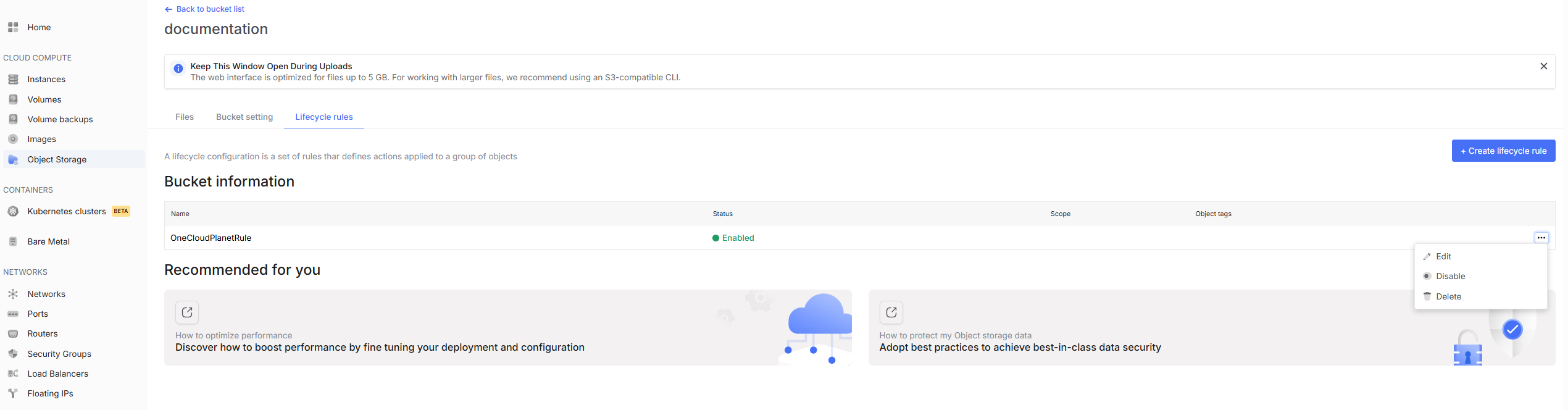Go to Volumes section
The height and width of the screenshot is (410, 1568).
pyautogui.click(x=44, y=99)
